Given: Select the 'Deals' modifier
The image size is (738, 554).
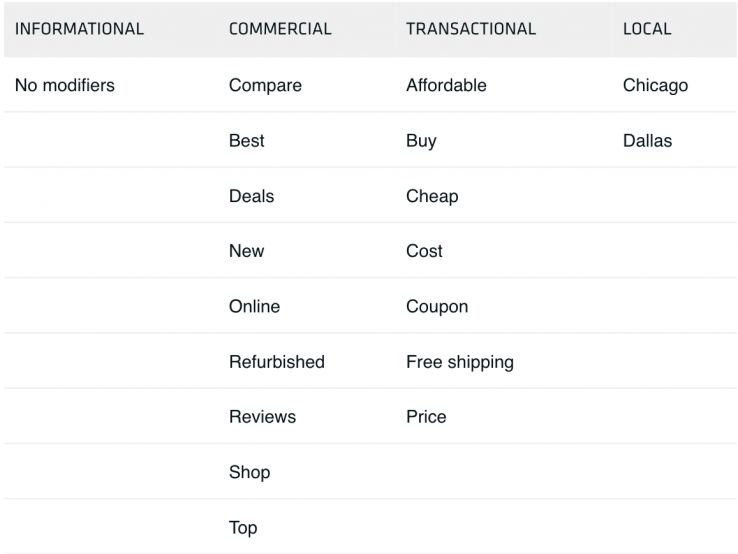Looking at the screenshot, I should pyautogui.click(x=251, y=196).
